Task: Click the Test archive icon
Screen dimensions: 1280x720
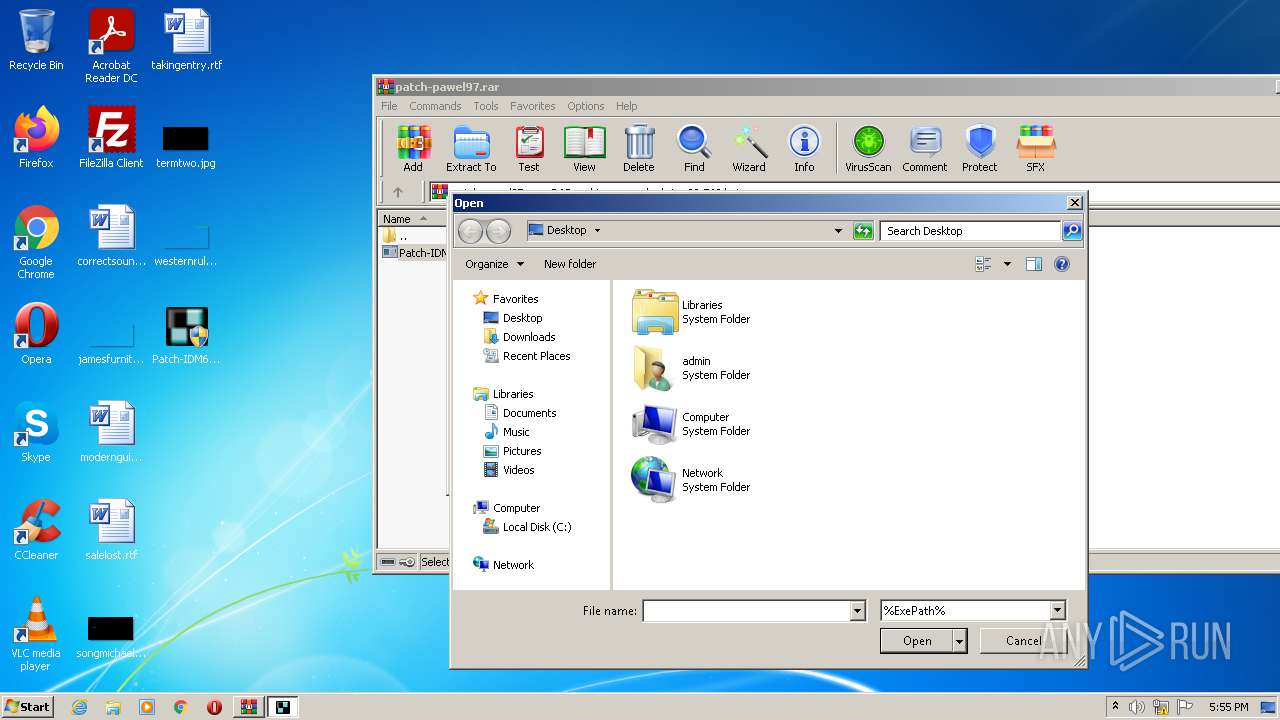Action: 529,149
